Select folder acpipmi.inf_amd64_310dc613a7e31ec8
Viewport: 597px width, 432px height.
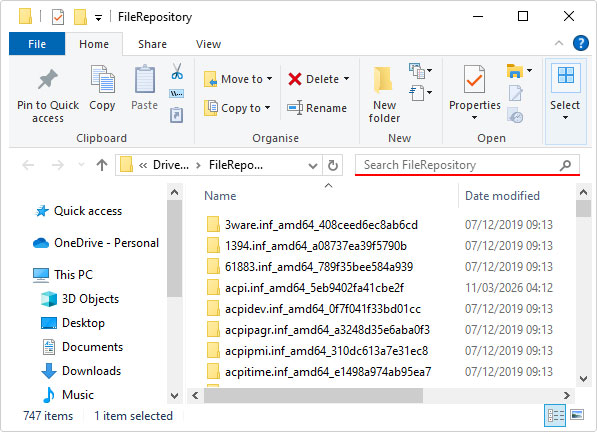[318, 351]
